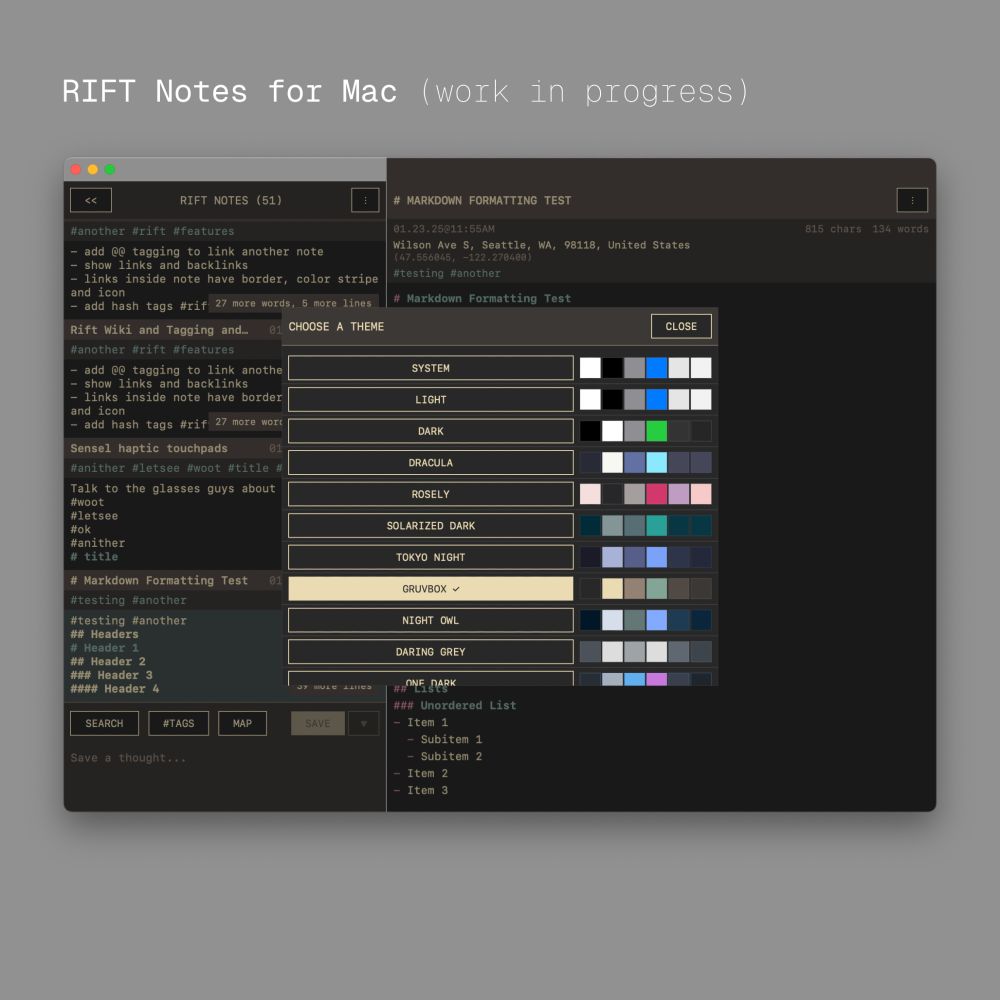Click the purple swatch in ONE DARK row
Screen dimensions: 1000x1000
(x=656, y=679)
